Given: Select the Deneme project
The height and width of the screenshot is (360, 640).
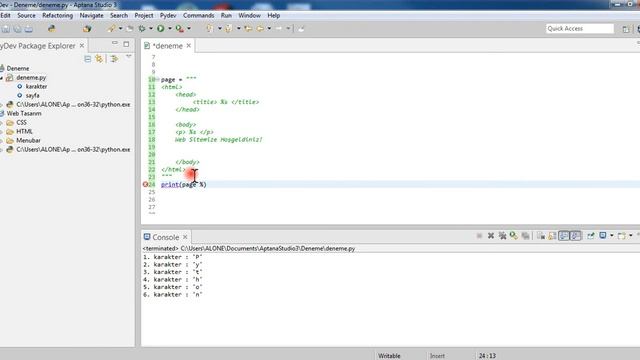Looking at the screenshot, I should coord(18,69).
